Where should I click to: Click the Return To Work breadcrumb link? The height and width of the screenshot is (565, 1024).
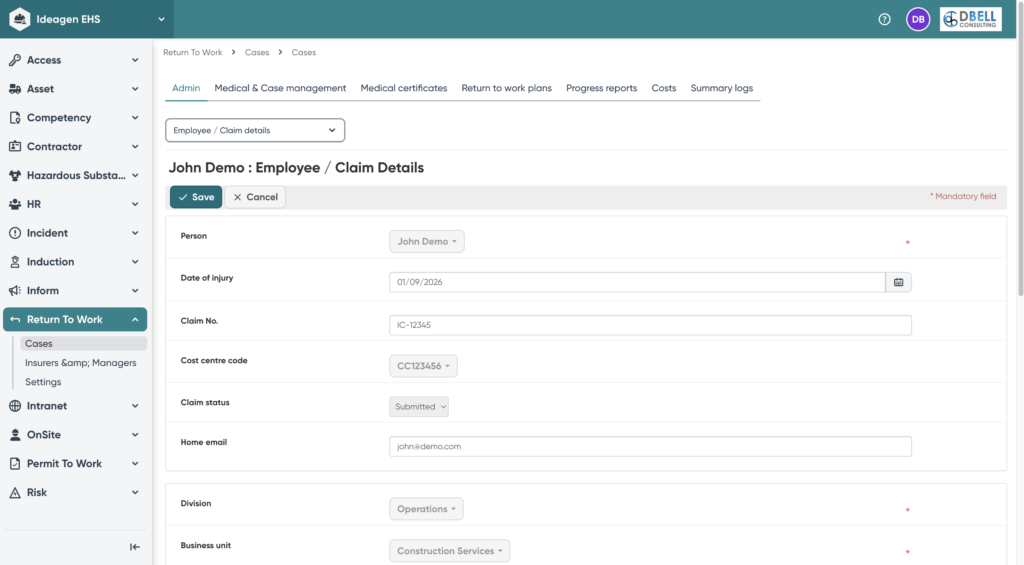click(193, 52)
